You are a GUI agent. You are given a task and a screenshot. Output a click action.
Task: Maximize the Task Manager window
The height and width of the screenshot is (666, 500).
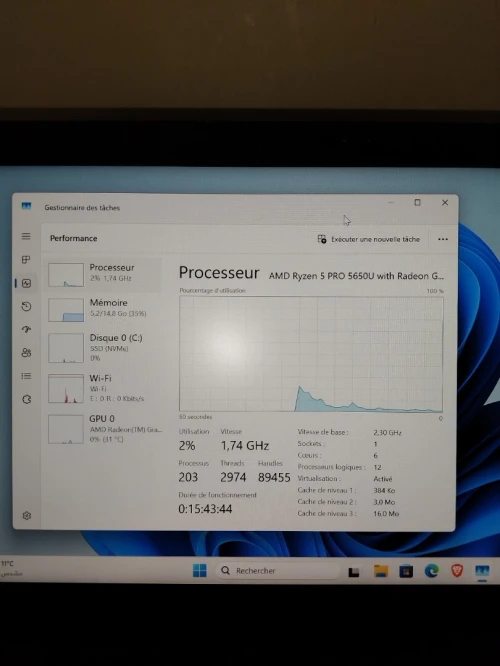(x=417, y=203)
